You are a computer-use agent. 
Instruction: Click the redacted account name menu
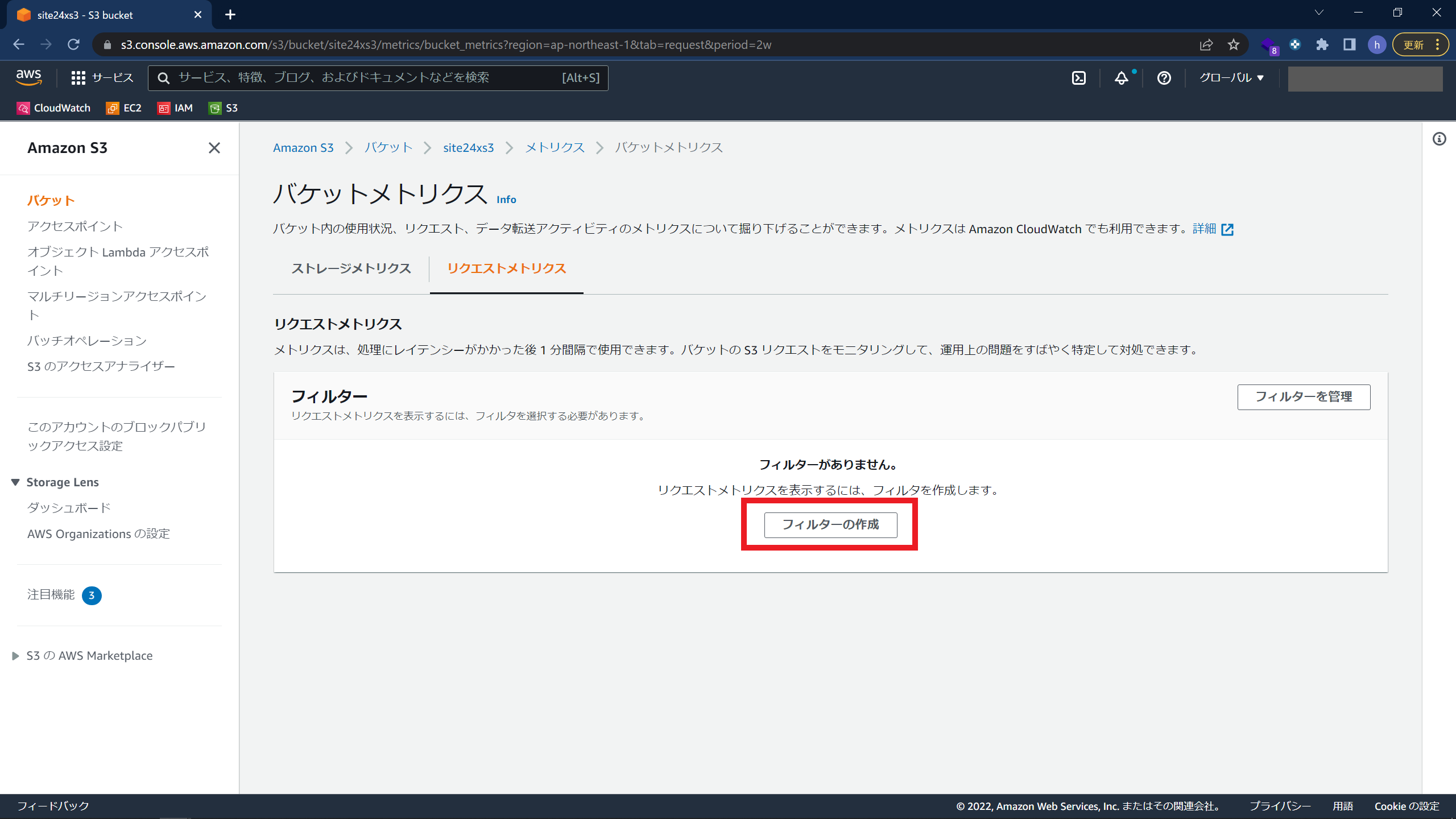pos(1364,78)
